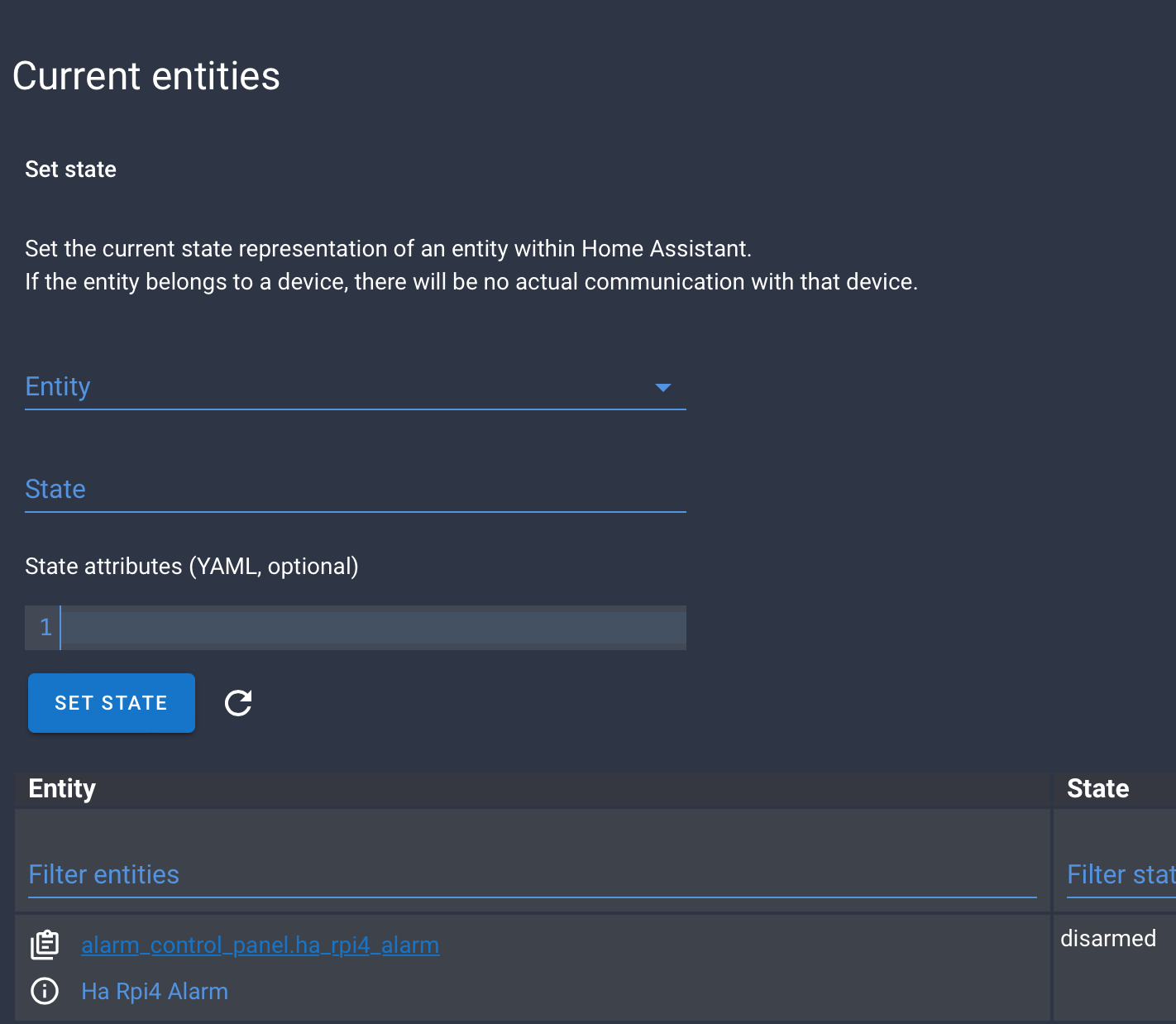Open the Entity dropdown arrow

click(662, 387)
